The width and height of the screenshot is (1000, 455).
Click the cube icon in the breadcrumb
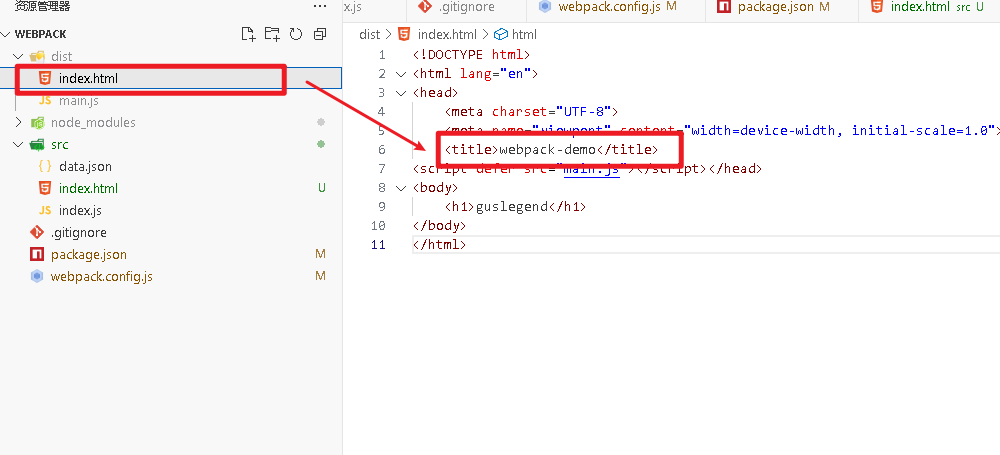(501, 34)
